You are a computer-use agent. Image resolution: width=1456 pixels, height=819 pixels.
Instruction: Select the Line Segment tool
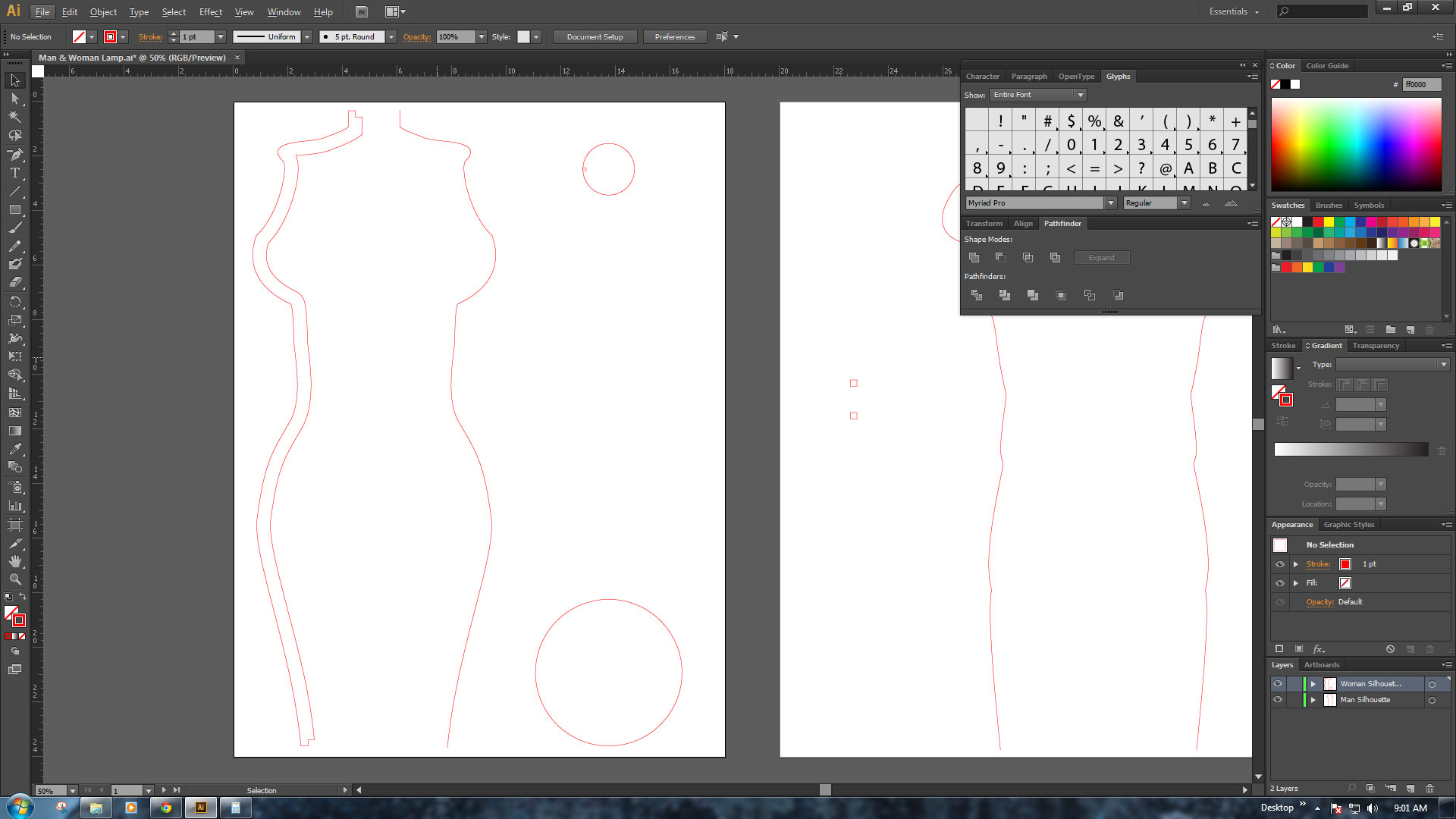[15, 191]
